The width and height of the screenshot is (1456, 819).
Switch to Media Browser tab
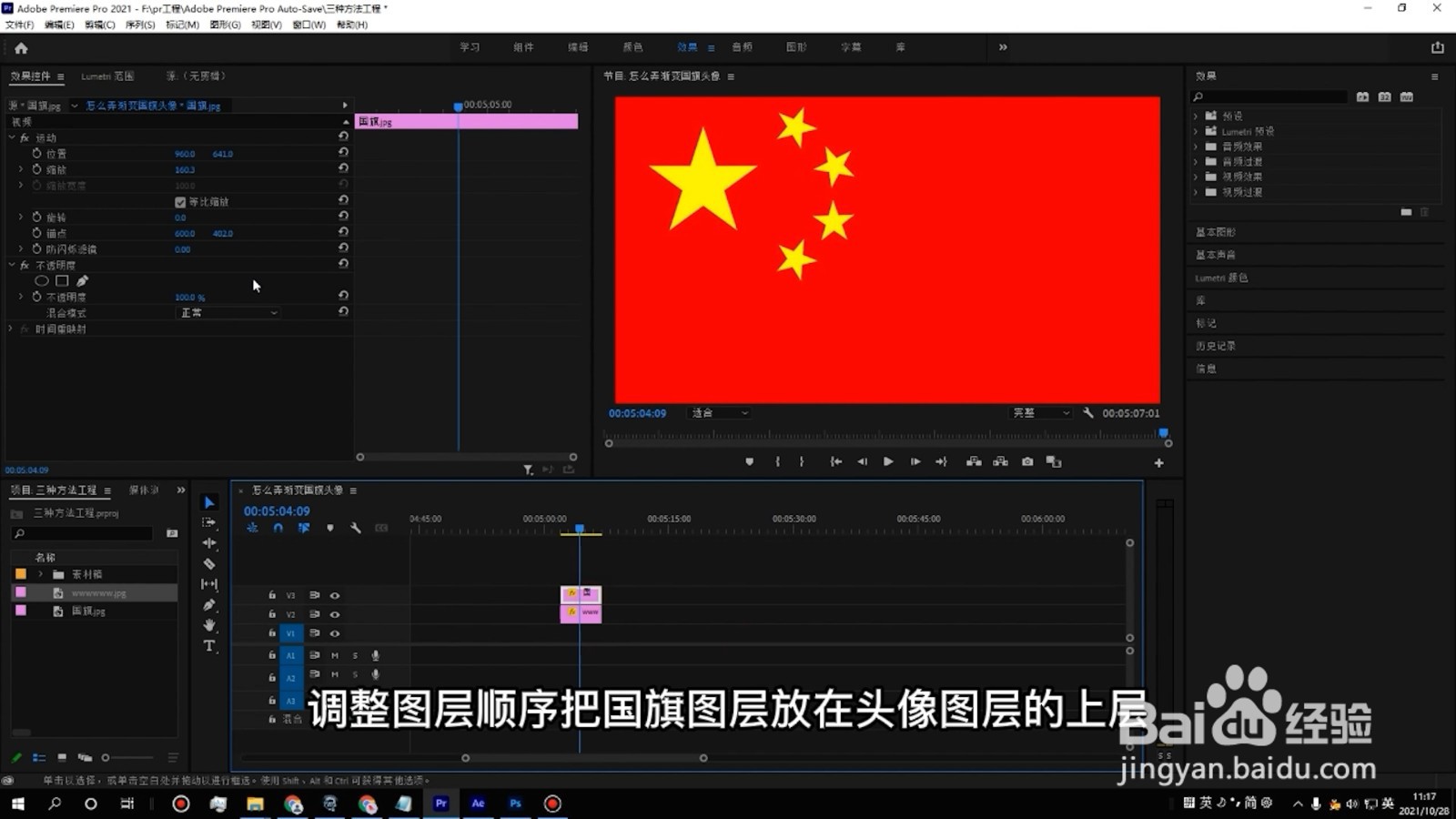point(143,490)
